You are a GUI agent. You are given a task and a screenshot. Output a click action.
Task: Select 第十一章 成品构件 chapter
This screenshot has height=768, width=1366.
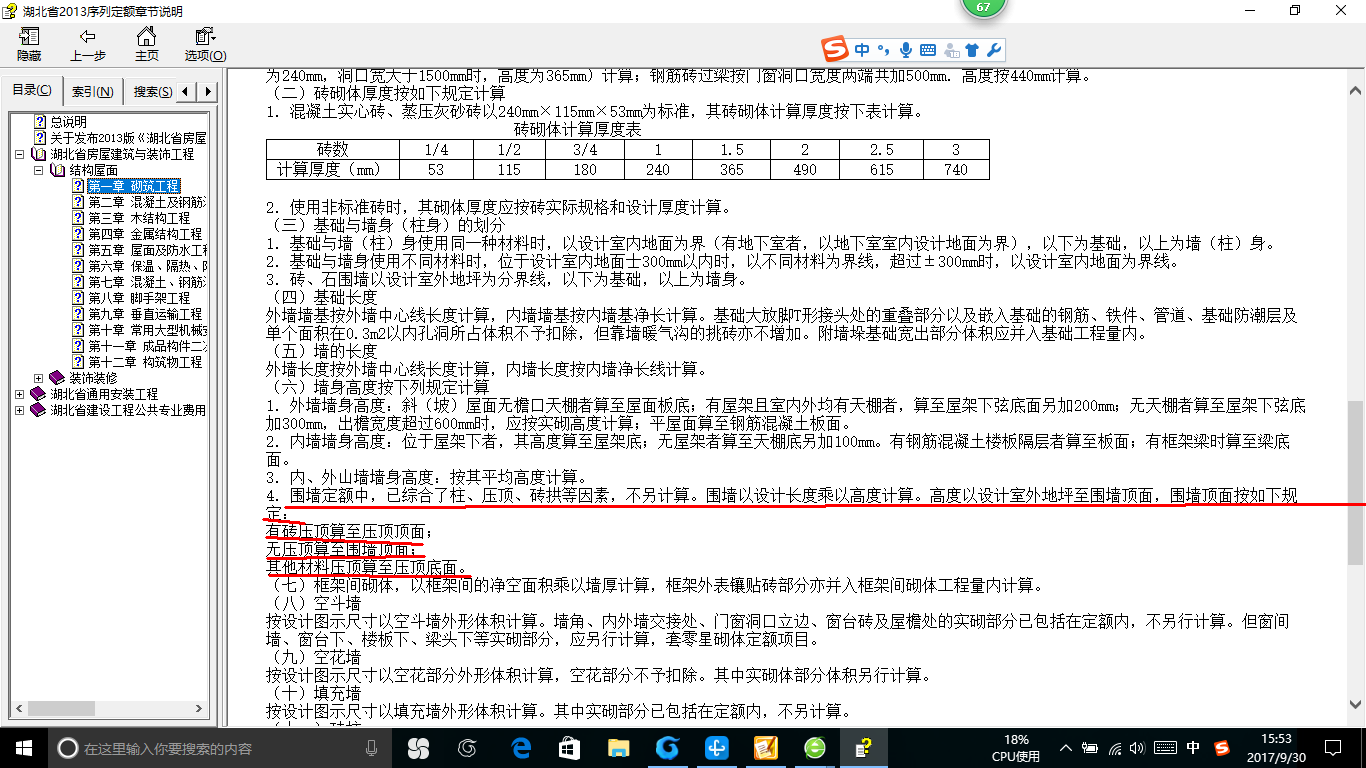[147, 346]
